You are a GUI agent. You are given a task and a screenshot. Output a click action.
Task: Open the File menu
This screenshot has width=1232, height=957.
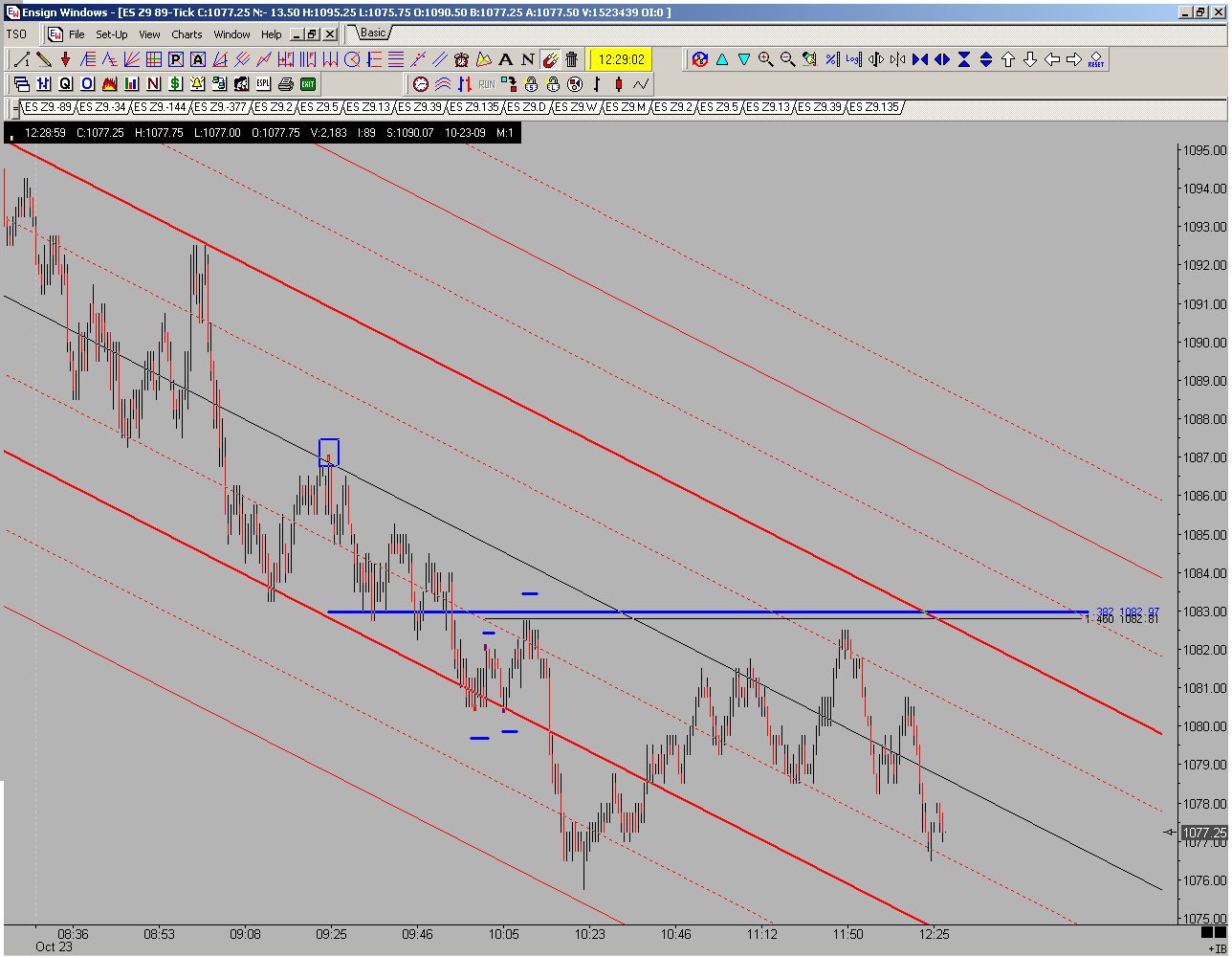[x=77, y=34]
